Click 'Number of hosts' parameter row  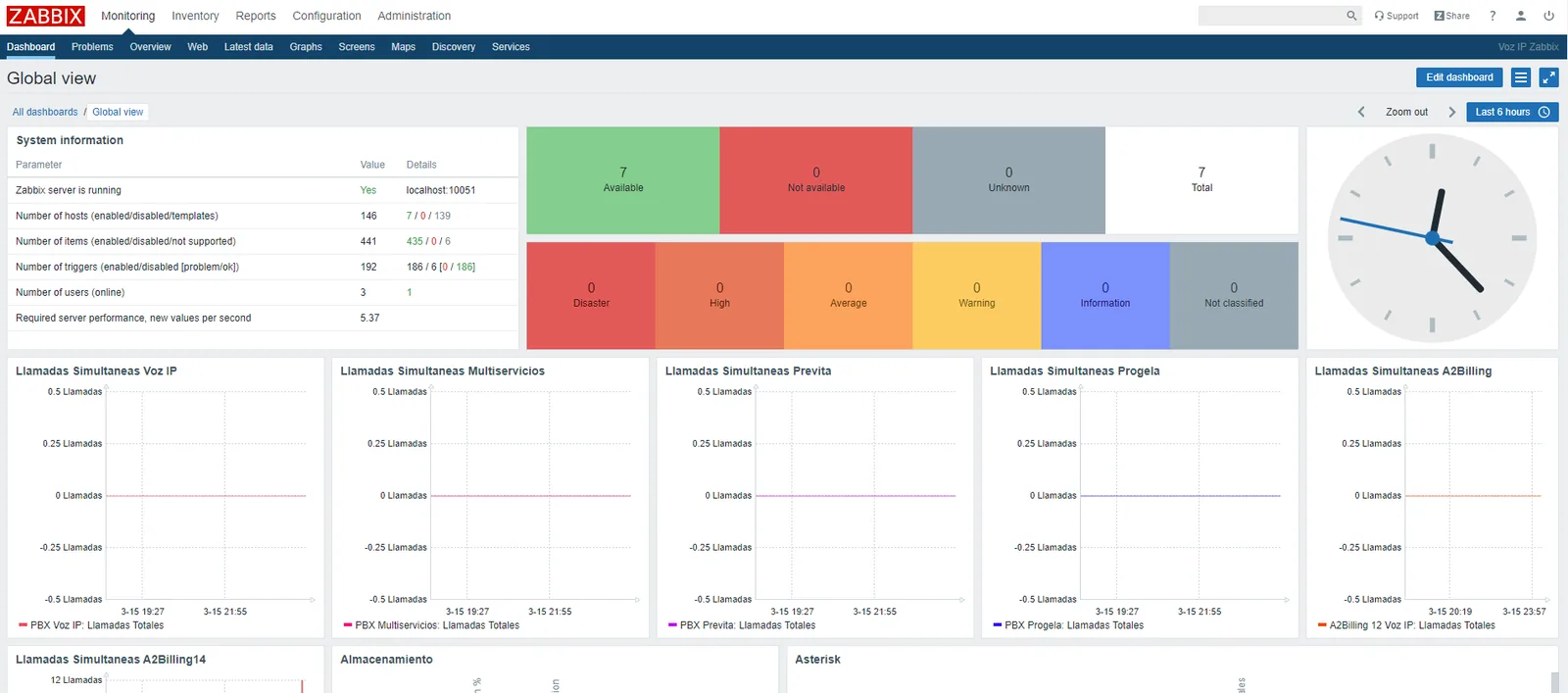(263, 216)
